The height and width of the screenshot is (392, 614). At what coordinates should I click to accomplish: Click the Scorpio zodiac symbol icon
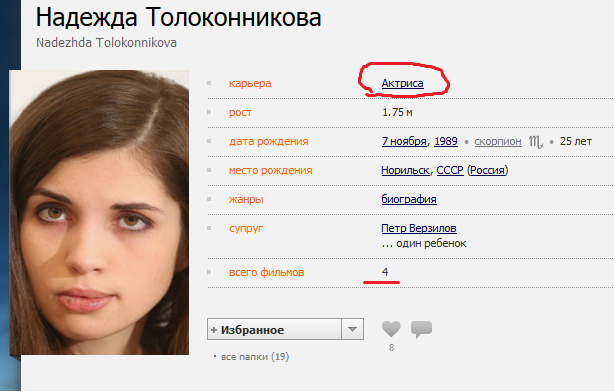536,142
